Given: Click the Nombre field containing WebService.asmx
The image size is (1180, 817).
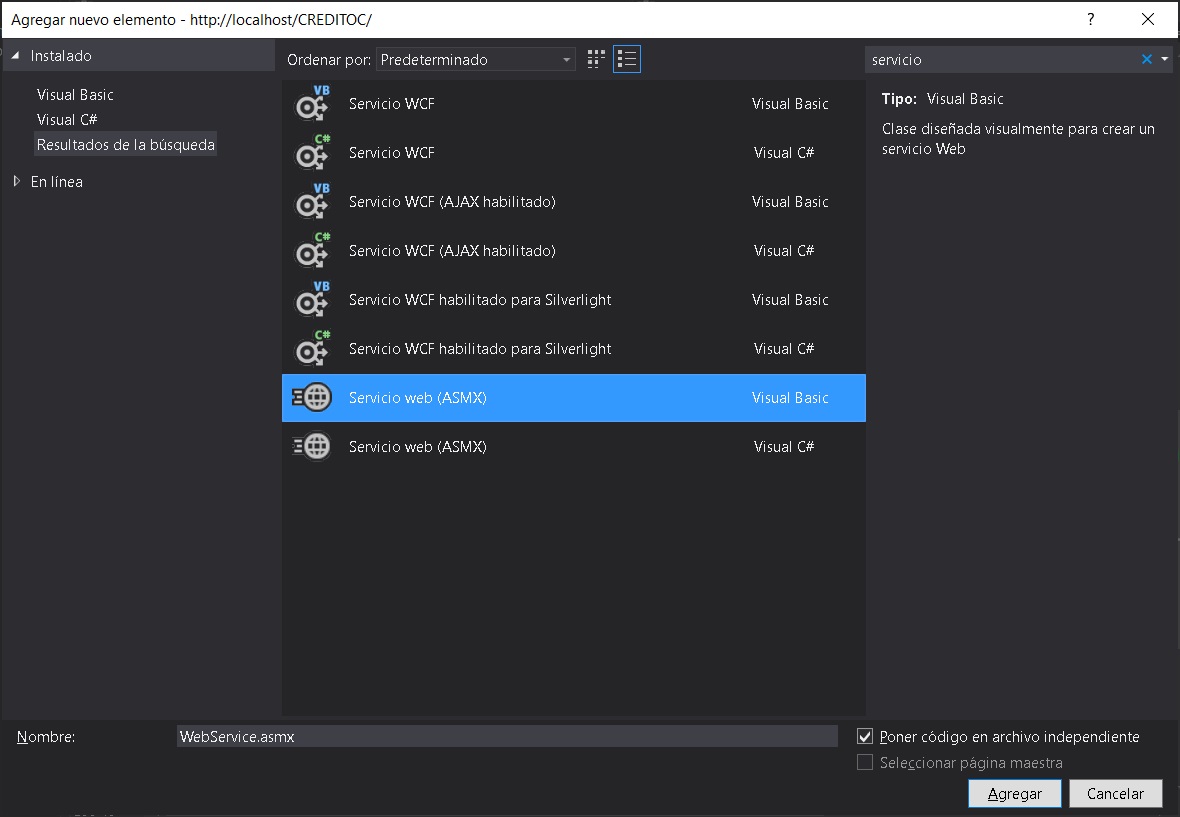Looking at the screenshot, I should point(507,737).
